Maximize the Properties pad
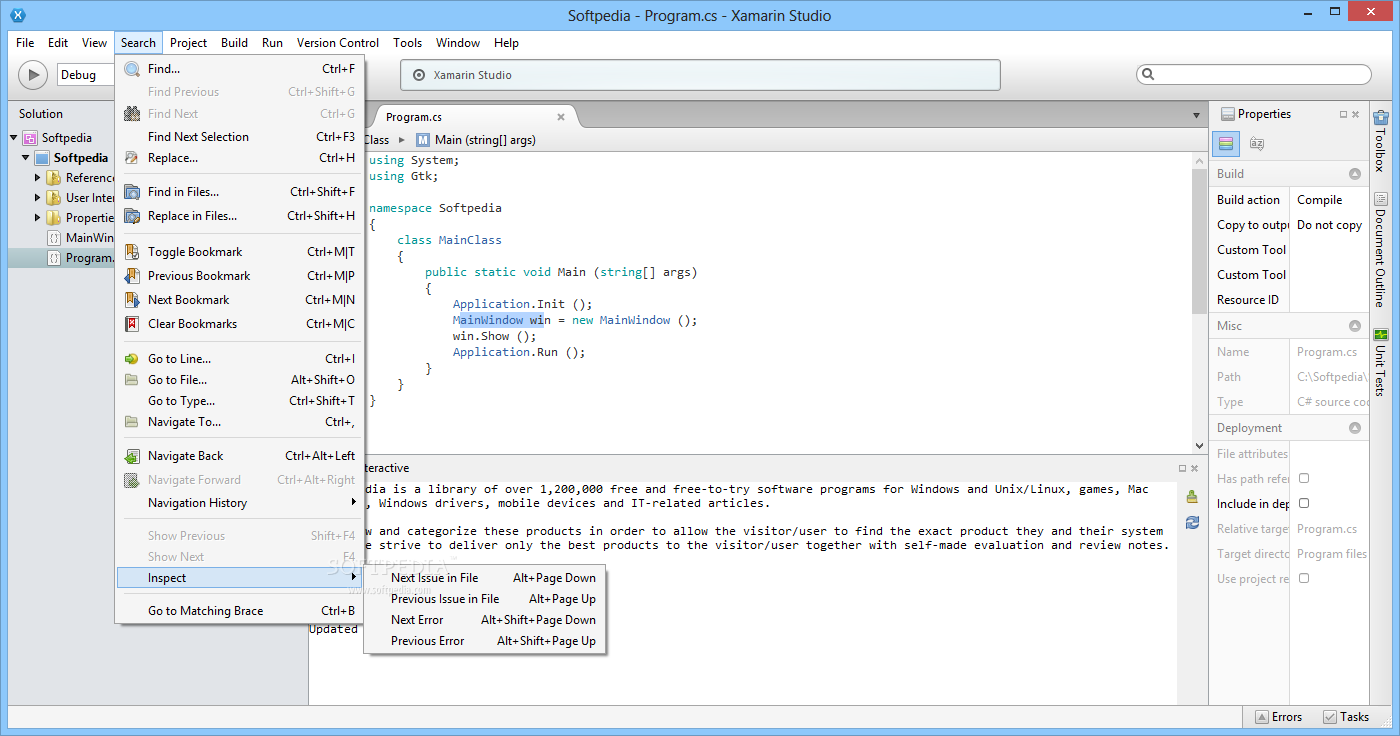Image resolution: width=1400 pixels, height=736 pixels. [1343, 114]
